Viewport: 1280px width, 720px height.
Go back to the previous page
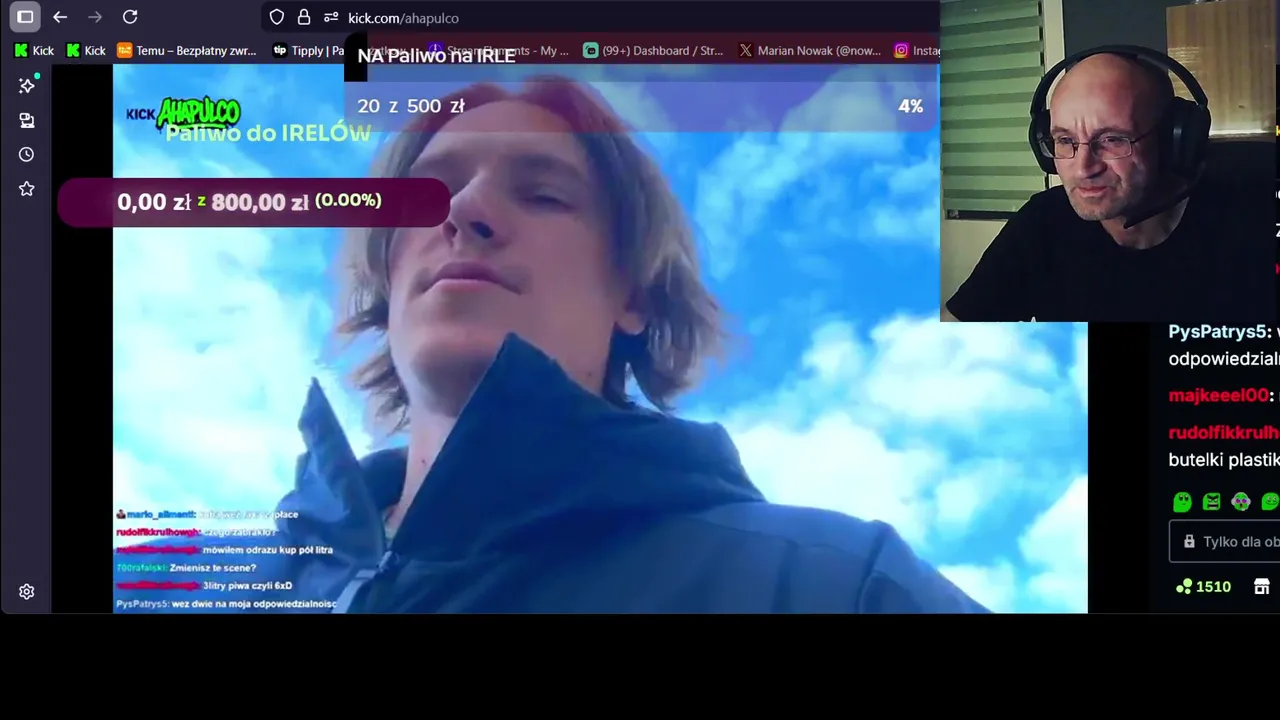coord(60,17)
